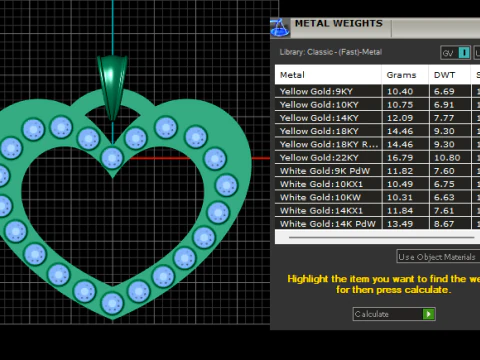This screenshot has height=360, width=480.
Task: Select the Yellow Gold:18KY R... row
Action: point(377,144)
